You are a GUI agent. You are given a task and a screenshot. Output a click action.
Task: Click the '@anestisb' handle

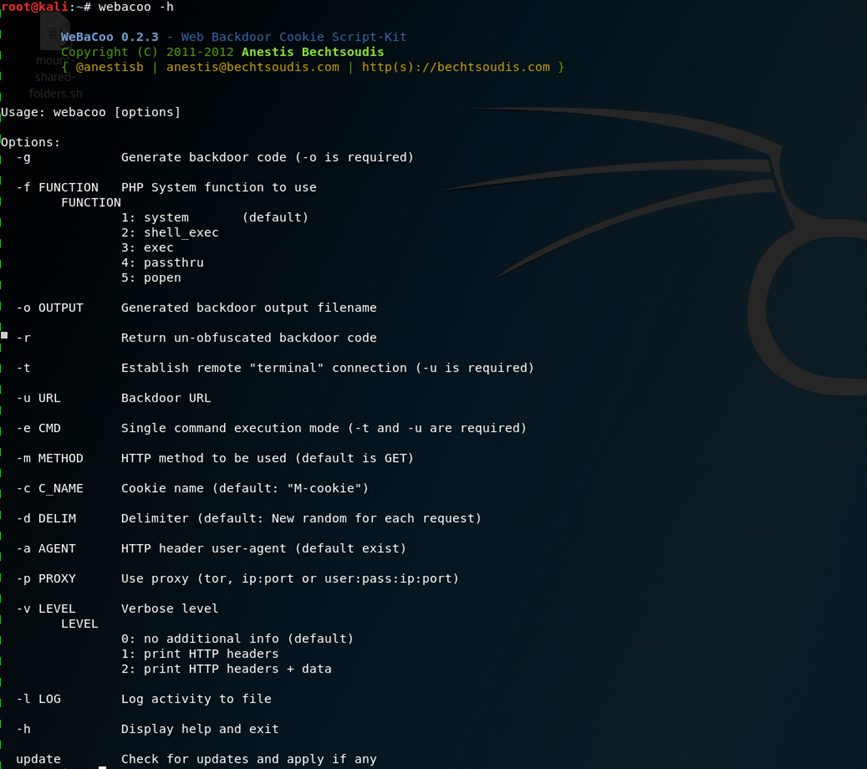pos(109,67)
